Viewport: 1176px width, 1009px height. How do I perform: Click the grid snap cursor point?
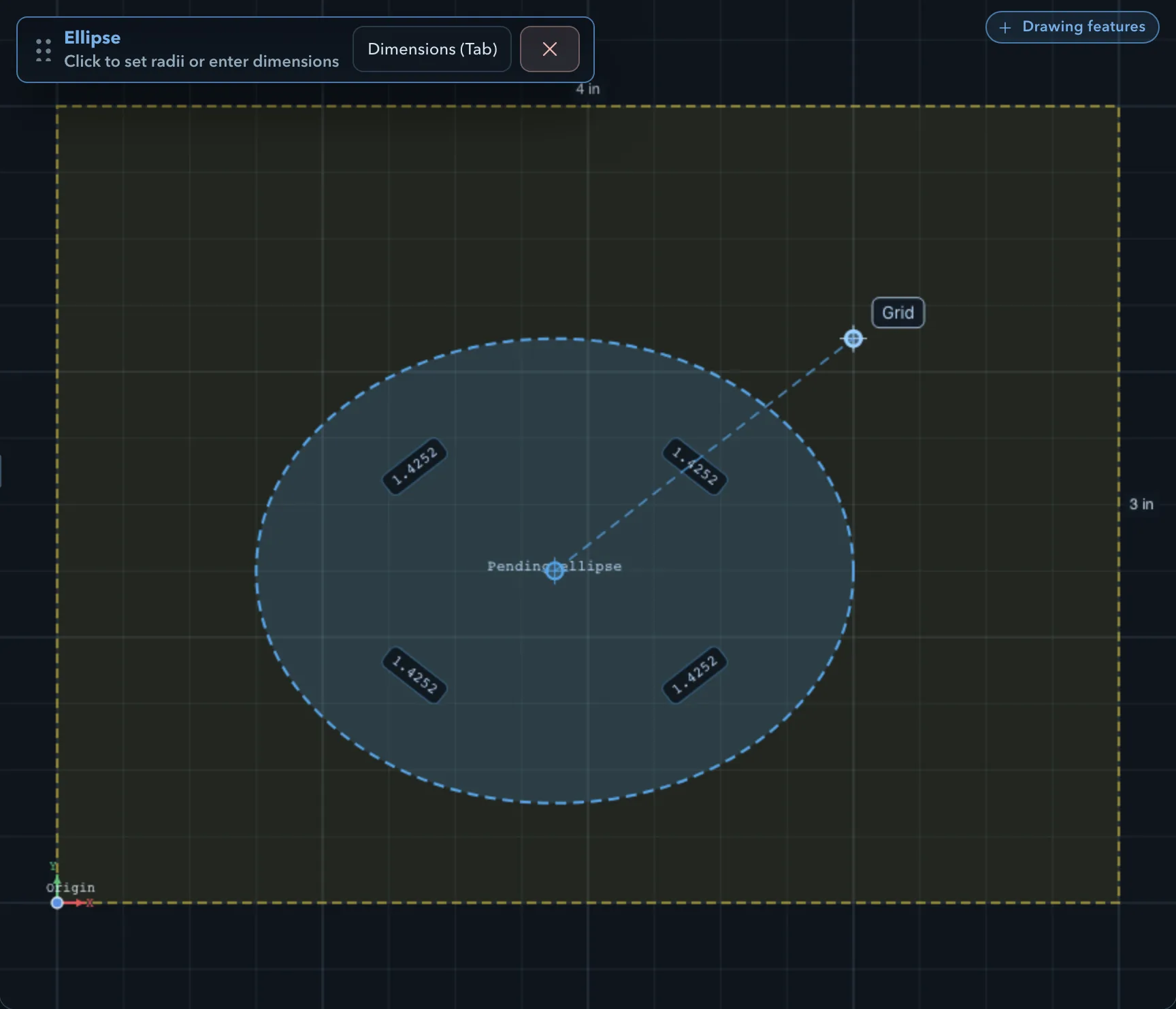853,338
